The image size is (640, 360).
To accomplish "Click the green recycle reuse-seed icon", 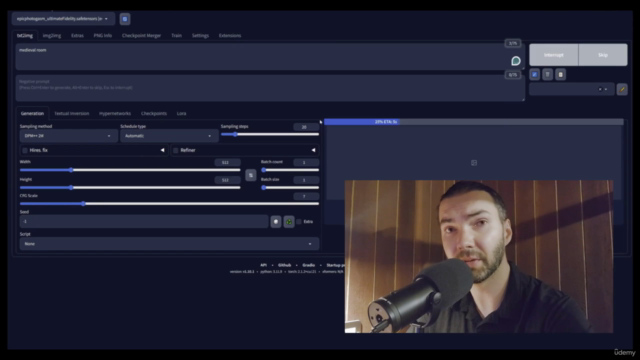I will pyautogui.click(x=289, y=222).
